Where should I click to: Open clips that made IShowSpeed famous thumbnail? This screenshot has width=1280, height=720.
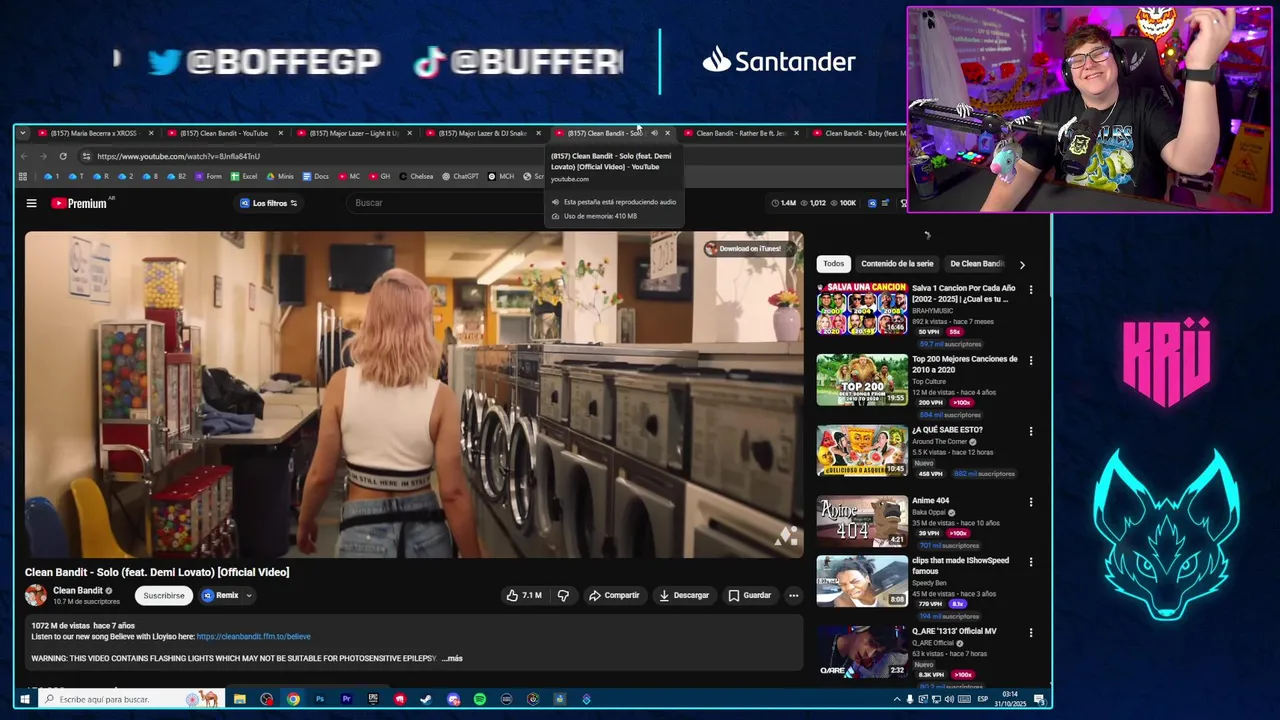tap(862, 581)
